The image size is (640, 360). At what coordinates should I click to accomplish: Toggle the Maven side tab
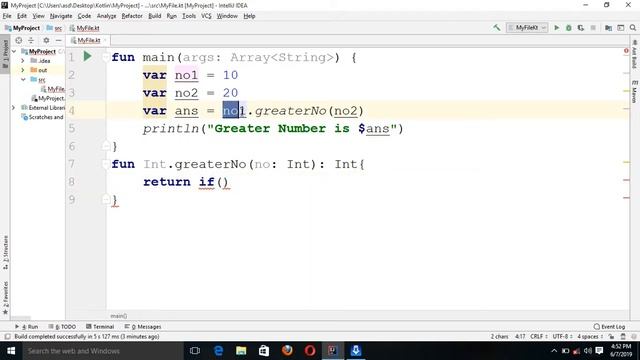(x=634, y=92)
